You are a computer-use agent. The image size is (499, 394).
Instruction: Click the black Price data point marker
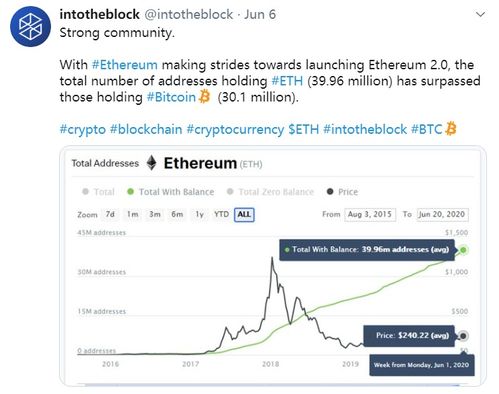pos(463,336)
